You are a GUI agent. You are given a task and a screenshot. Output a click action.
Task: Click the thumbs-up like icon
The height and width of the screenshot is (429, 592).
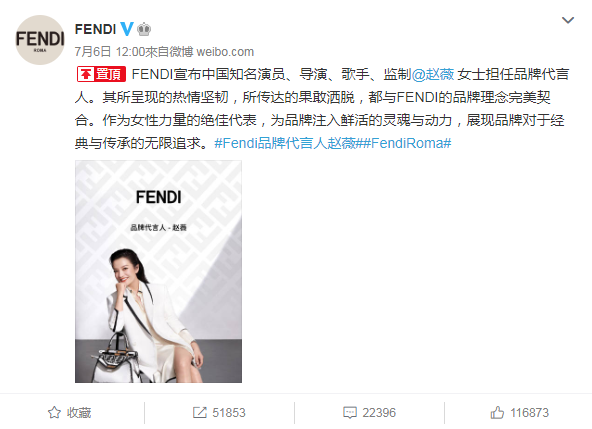497,412
